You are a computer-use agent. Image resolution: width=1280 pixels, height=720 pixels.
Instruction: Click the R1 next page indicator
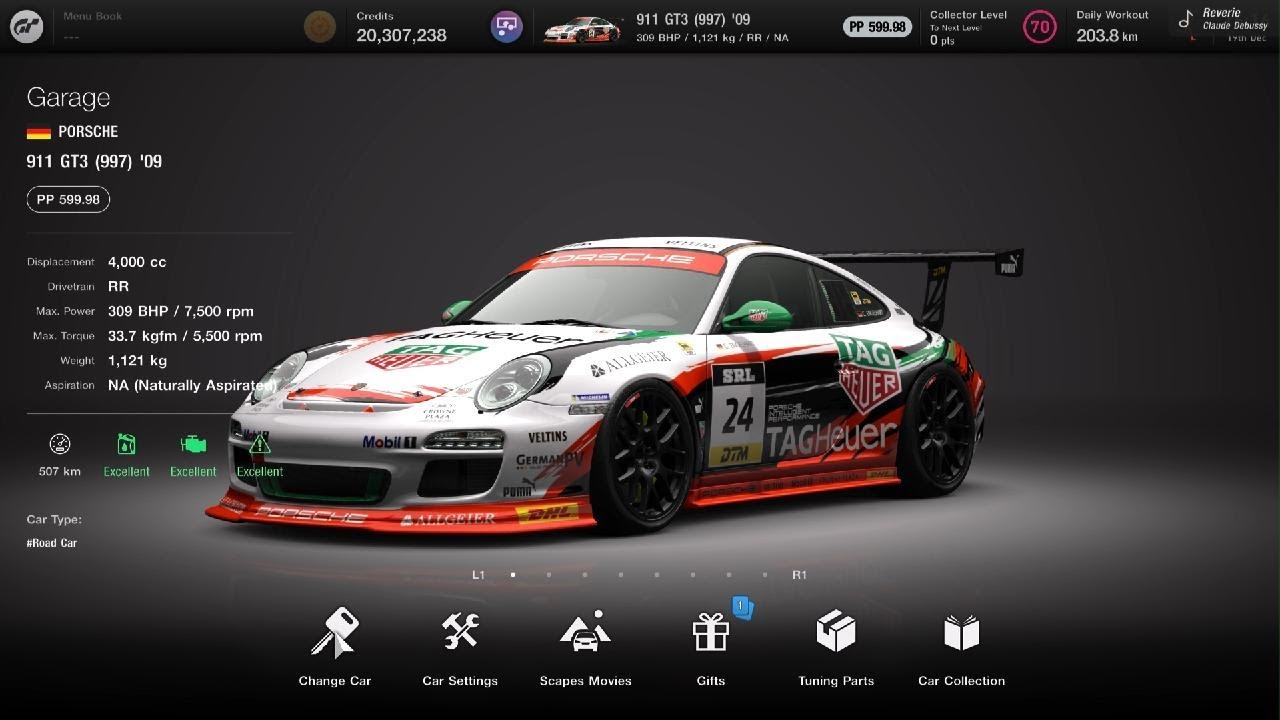pos(799,575)
